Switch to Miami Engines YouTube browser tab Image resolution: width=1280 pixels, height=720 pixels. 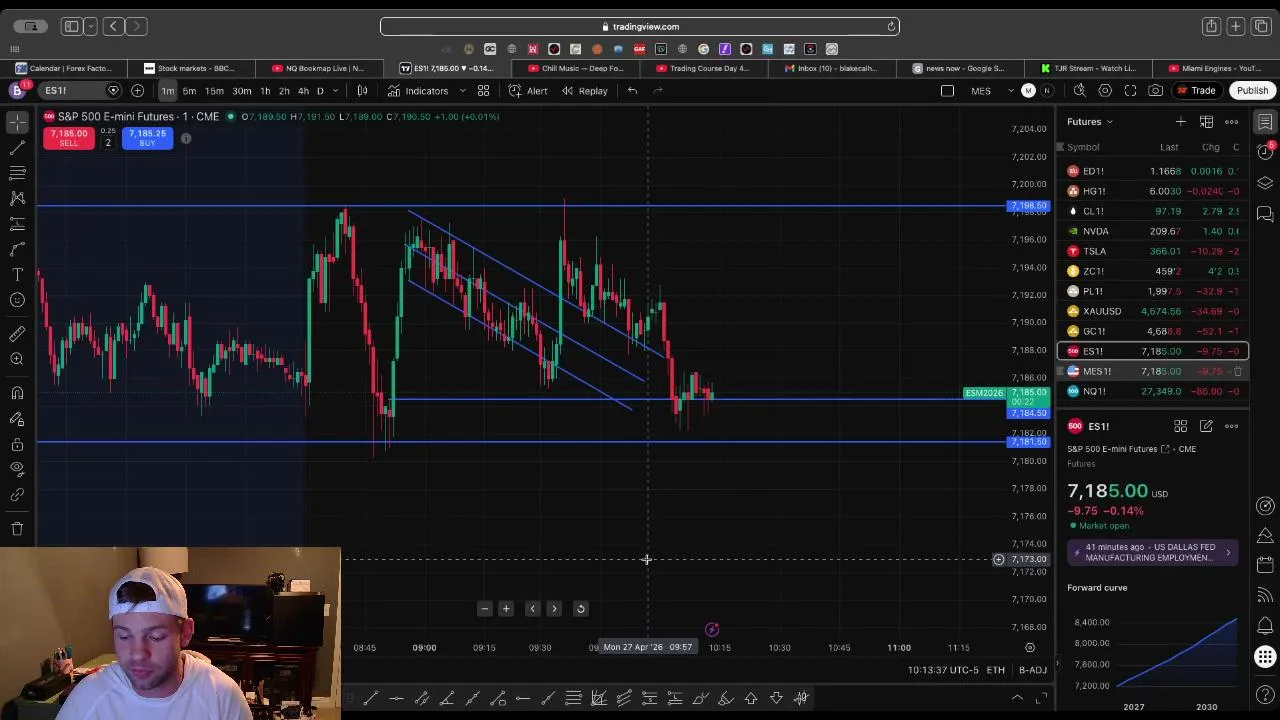click(x=1217, y=68)
